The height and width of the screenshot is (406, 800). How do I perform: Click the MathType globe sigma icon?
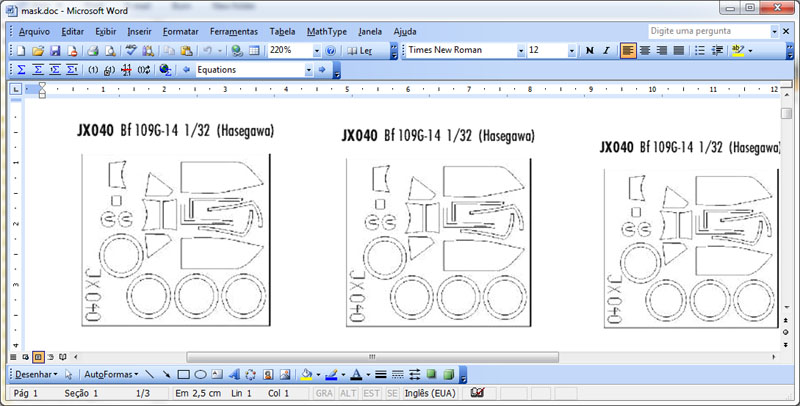point(165,70)
